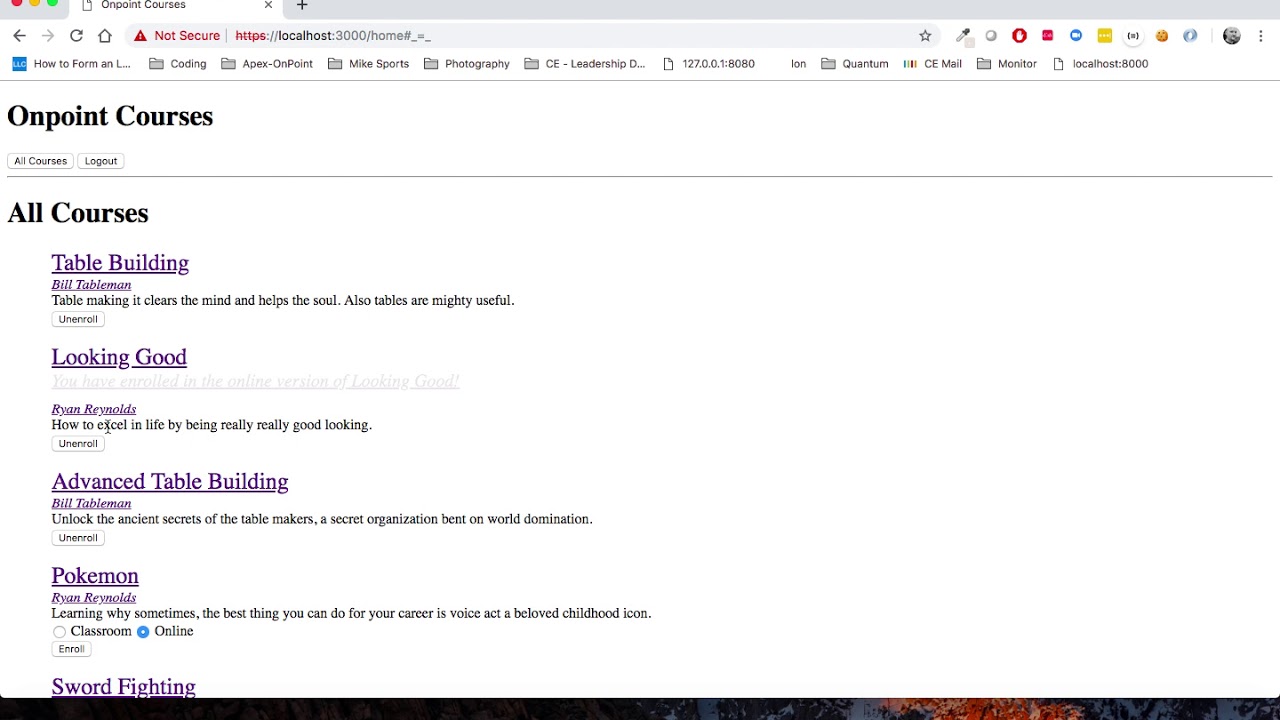This screenshot has height=720, width=1280.
Task: Open the Sword Fighting course link
Action: tap(123, 687)
